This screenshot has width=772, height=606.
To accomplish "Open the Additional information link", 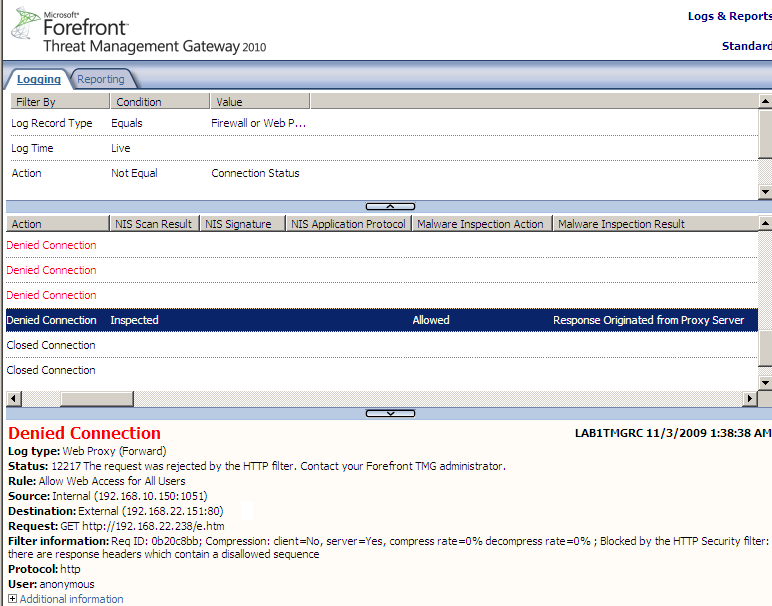I will [x=71, y=599].
